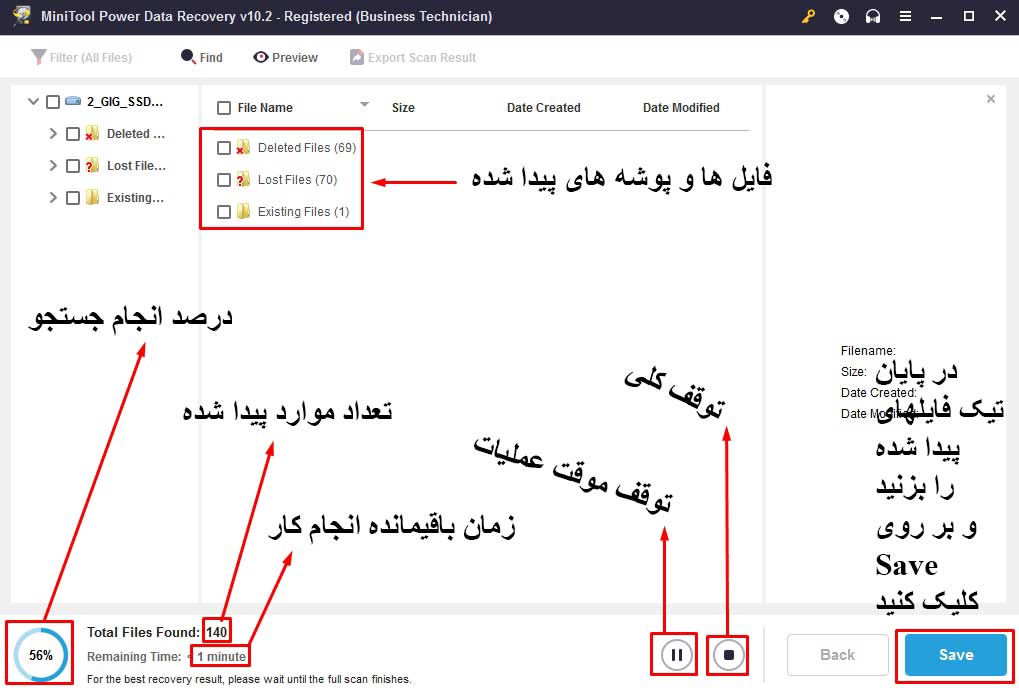Expand the Deleted tree node

[x=53, y=133]
